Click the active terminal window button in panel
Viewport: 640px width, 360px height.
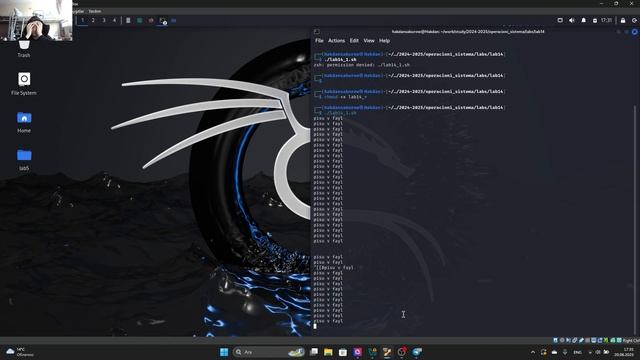[x=163, y=20]
